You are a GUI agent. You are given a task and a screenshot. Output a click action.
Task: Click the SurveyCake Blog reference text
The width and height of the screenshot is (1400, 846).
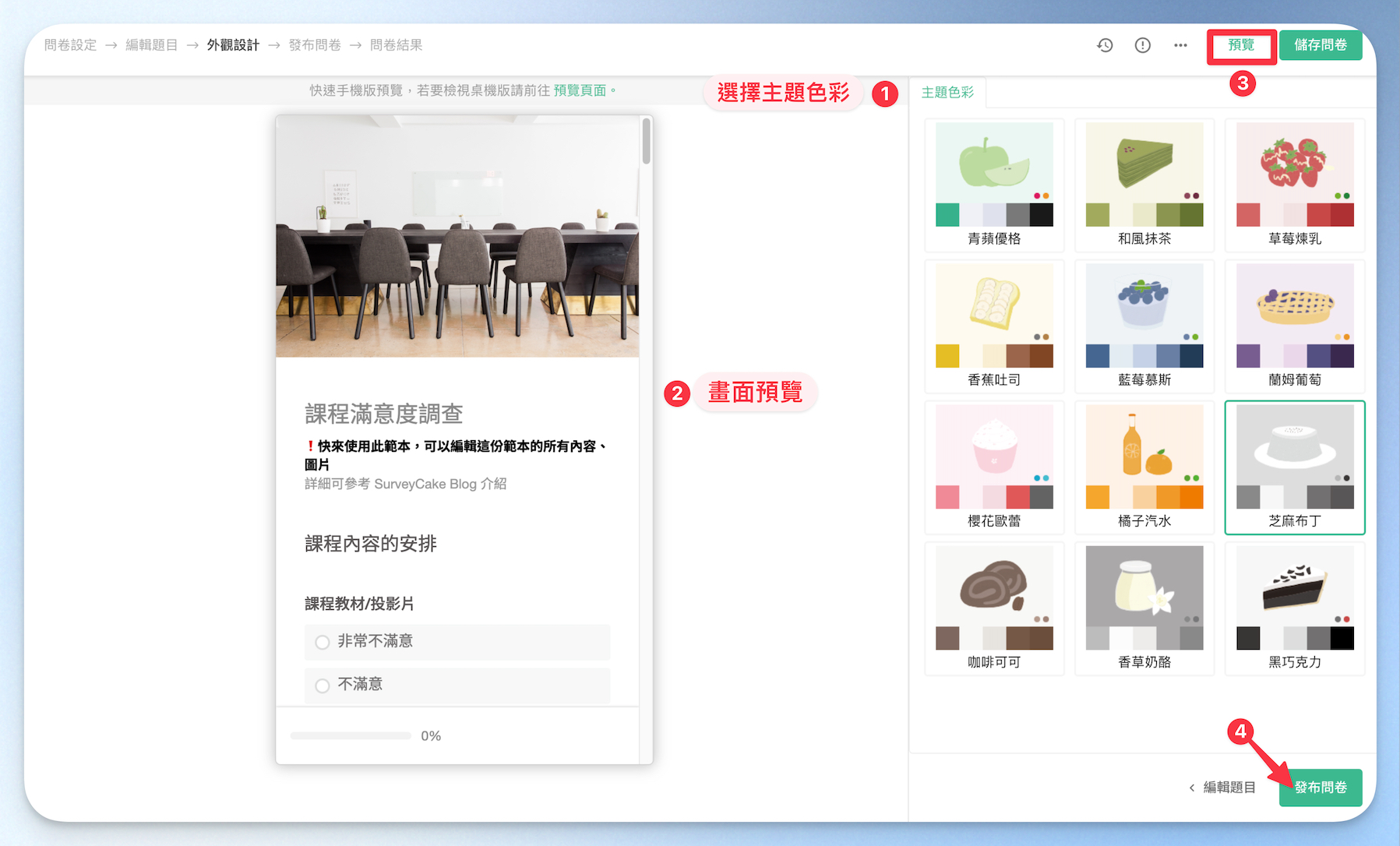coord(405,484)
